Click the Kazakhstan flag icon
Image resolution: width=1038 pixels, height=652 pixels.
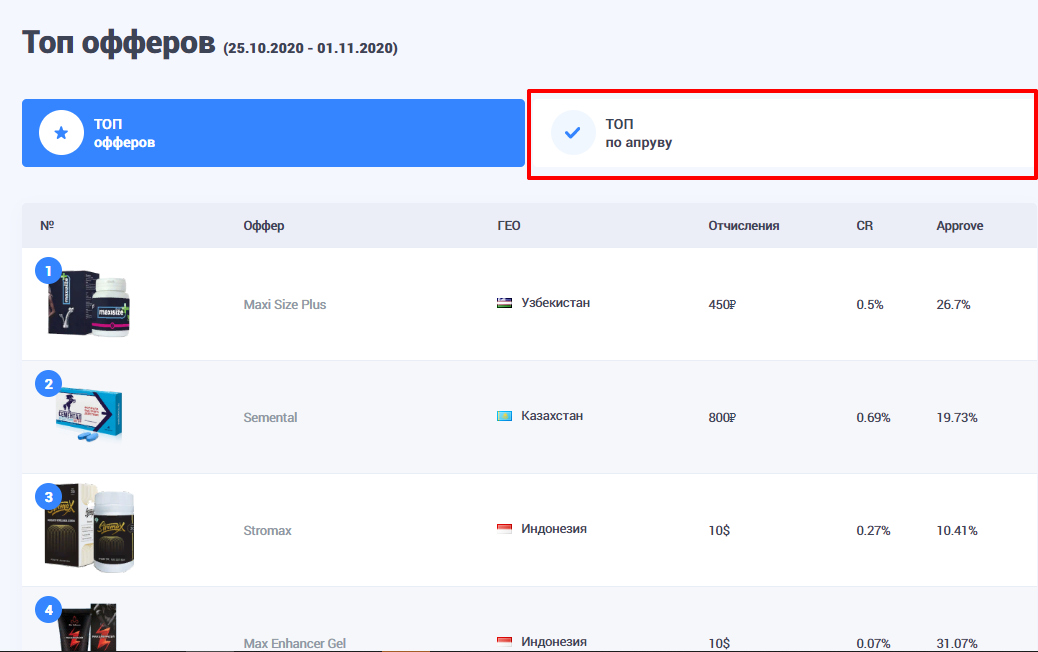click(504, 416)
